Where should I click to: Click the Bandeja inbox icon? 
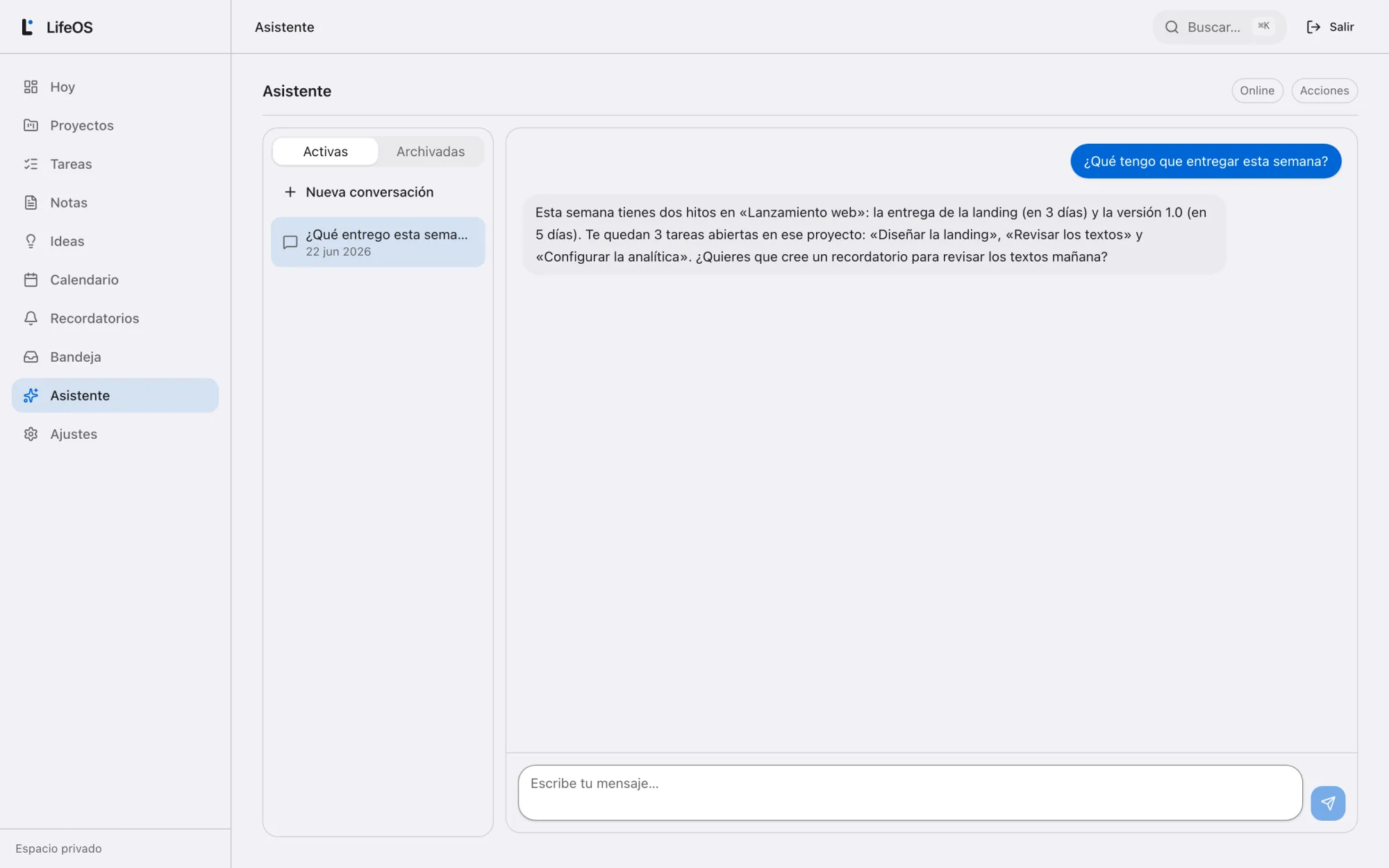[x=31, y=356]
